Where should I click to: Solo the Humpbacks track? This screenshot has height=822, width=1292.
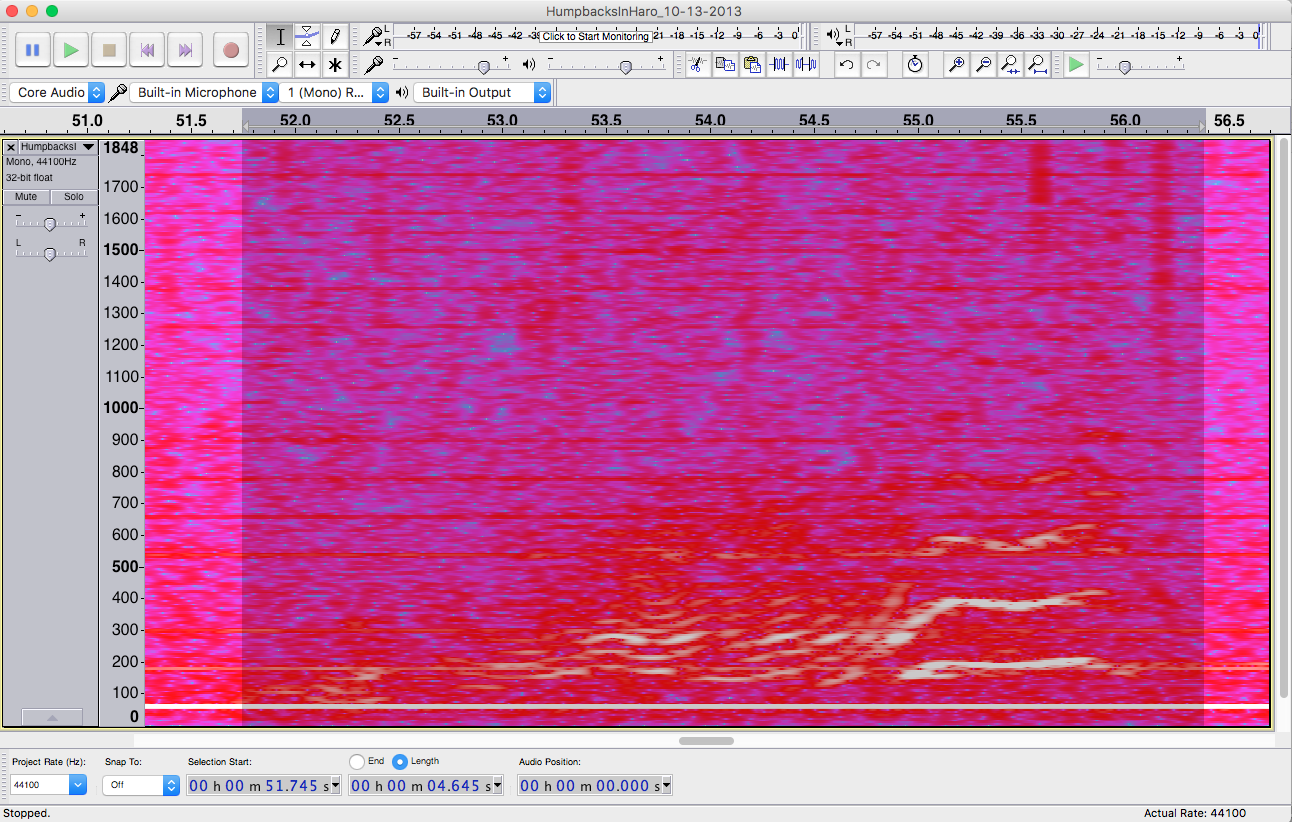74,197
